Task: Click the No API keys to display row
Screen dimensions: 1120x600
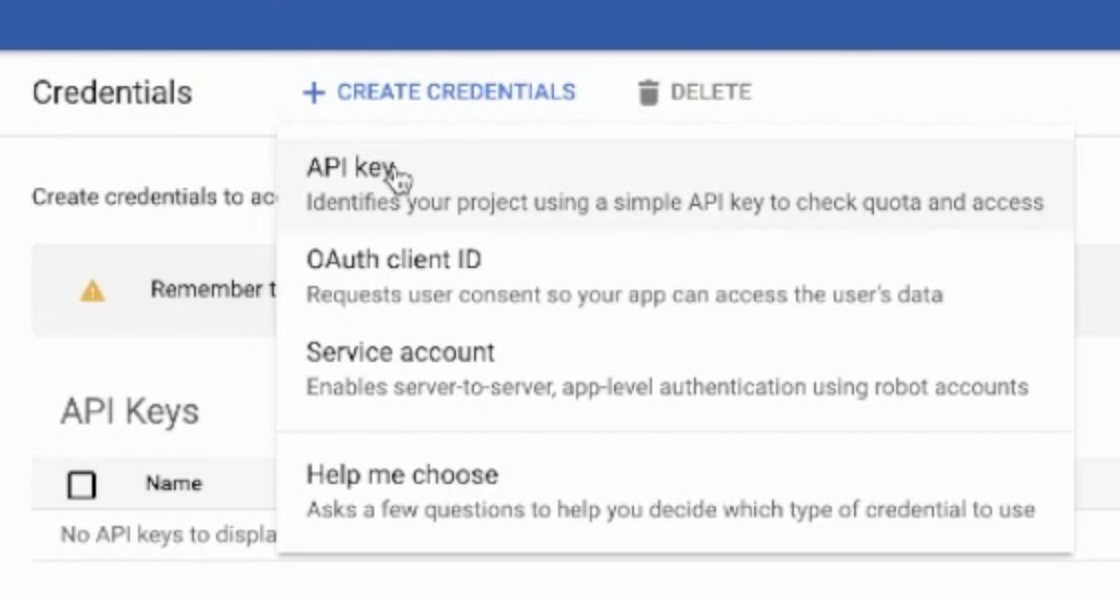Action: 169,534
